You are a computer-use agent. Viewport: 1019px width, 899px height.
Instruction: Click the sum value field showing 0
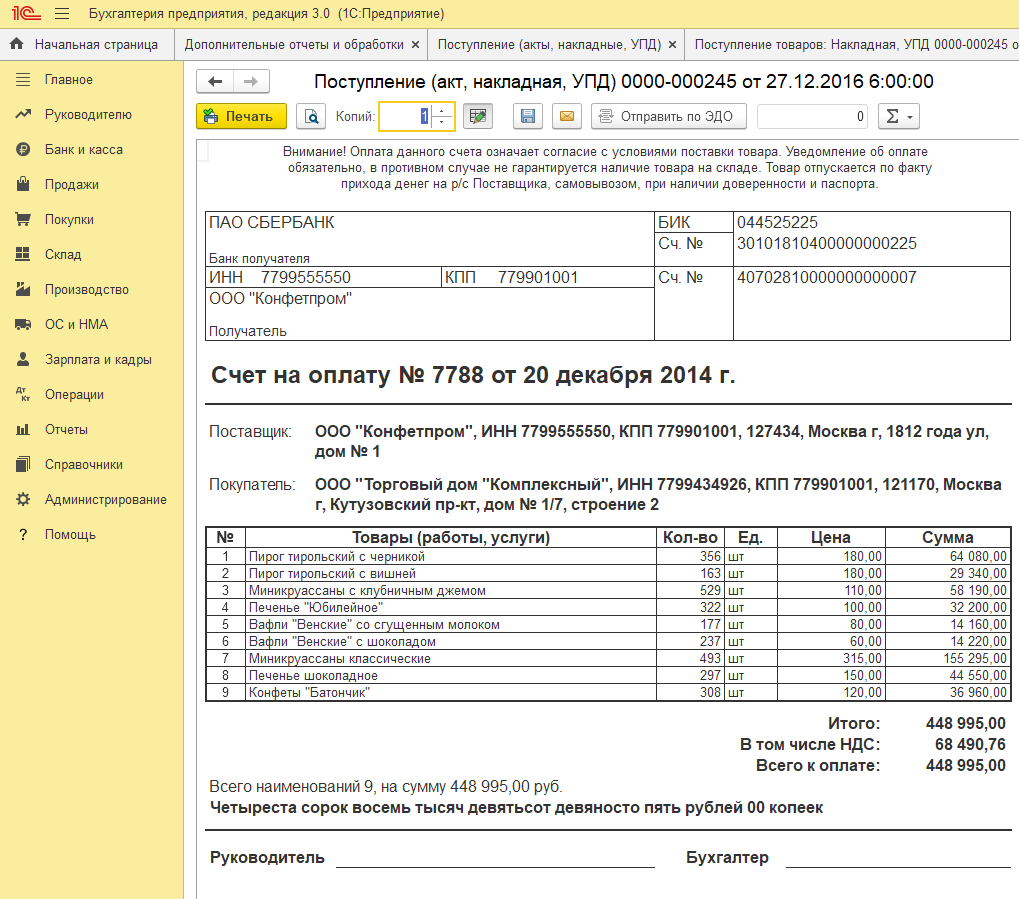pyautogui.click(x=812, y=116)
